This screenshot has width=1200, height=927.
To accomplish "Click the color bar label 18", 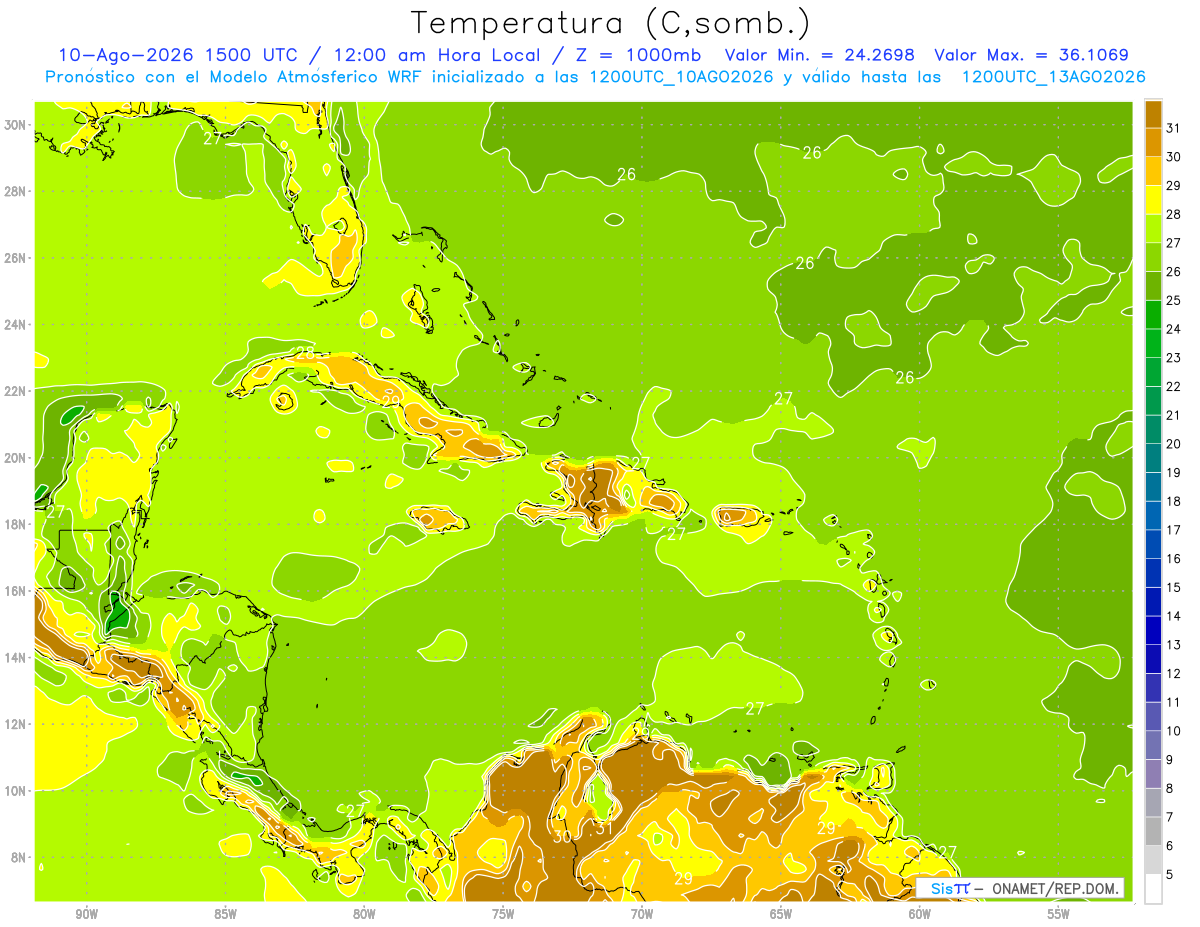I will pyautogui.click(x=1173, y=501).
